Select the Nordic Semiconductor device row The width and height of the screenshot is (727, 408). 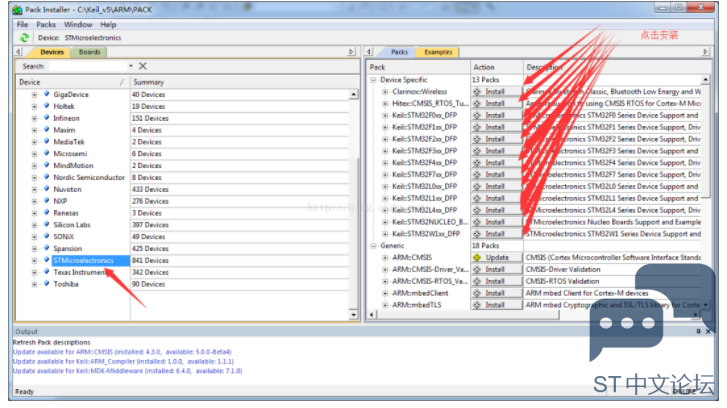pos(182,177)
